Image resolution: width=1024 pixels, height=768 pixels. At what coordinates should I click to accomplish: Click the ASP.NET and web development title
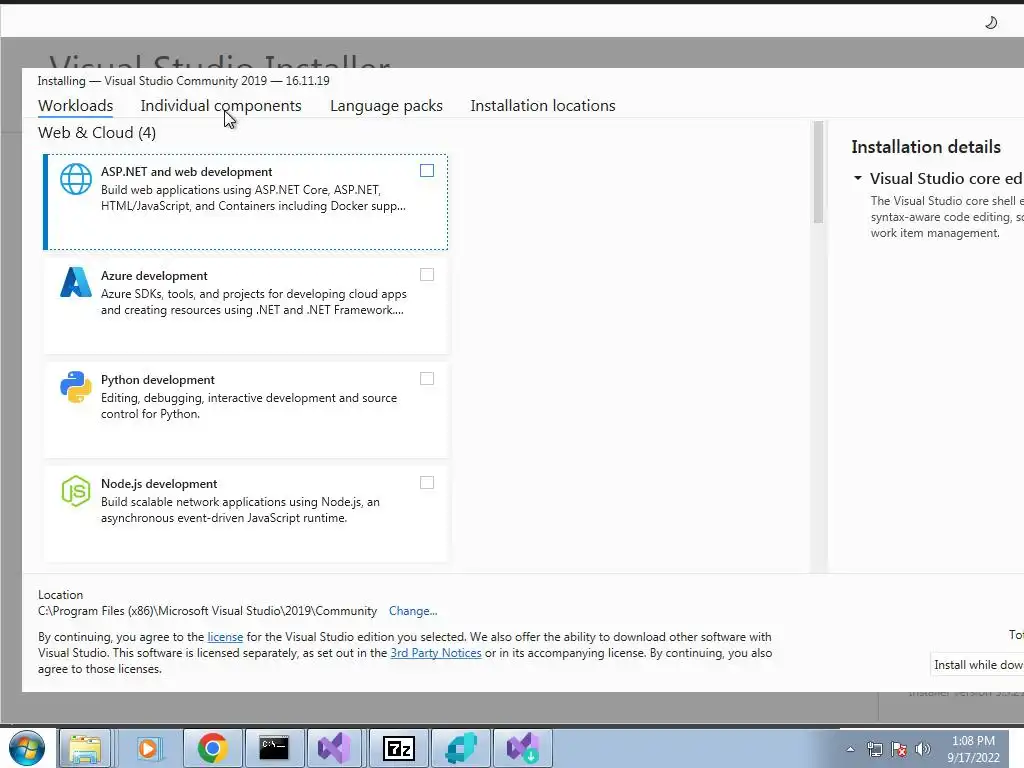[186, 172]
